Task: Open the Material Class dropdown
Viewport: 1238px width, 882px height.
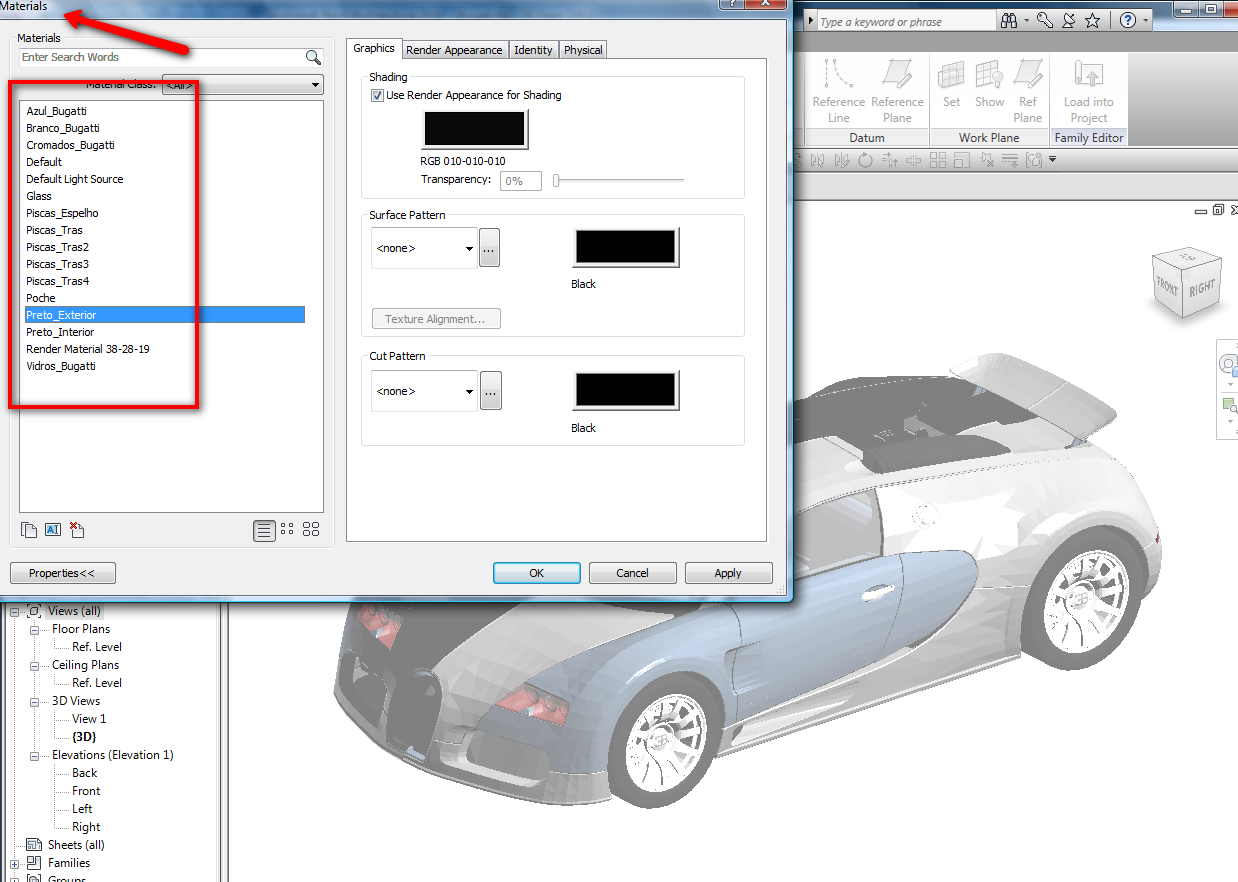Action: pos(243,85)
